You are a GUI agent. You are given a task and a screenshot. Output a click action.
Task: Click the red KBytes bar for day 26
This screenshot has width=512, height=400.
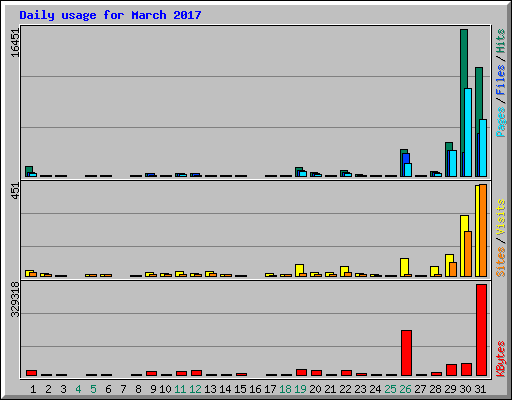point(406,353)
